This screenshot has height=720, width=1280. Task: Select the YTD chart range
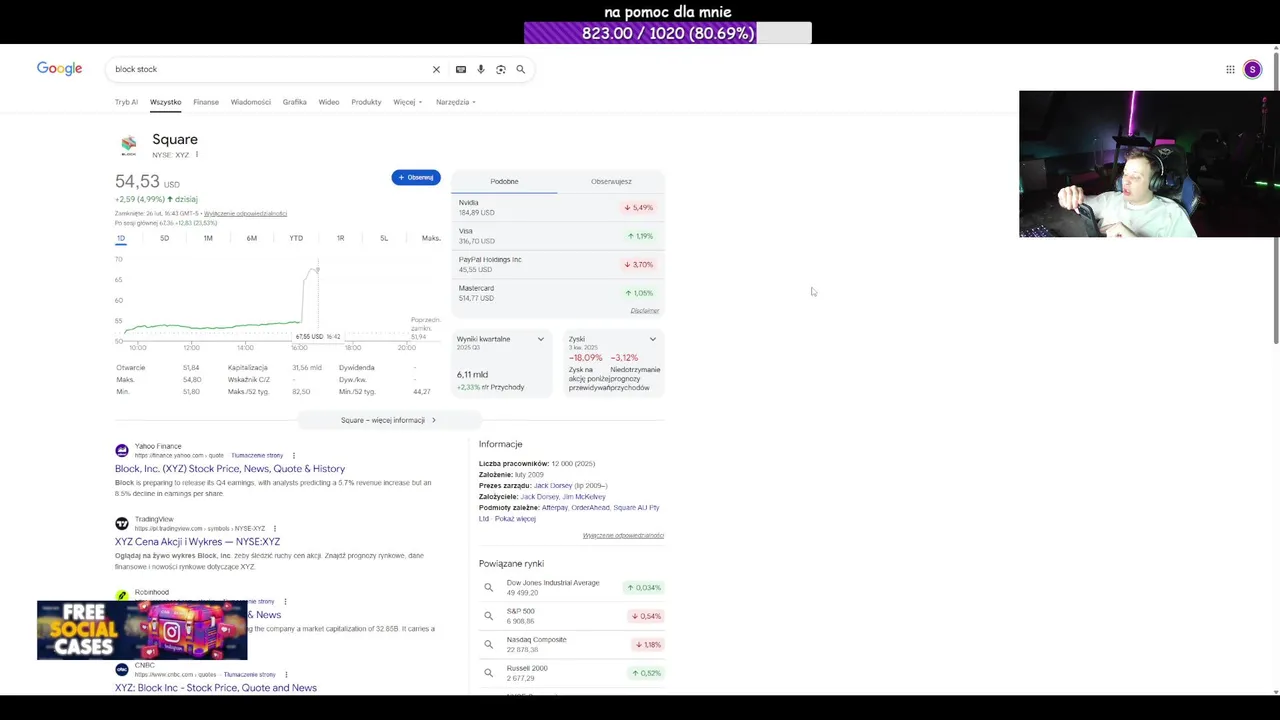[x=296, y=238]
